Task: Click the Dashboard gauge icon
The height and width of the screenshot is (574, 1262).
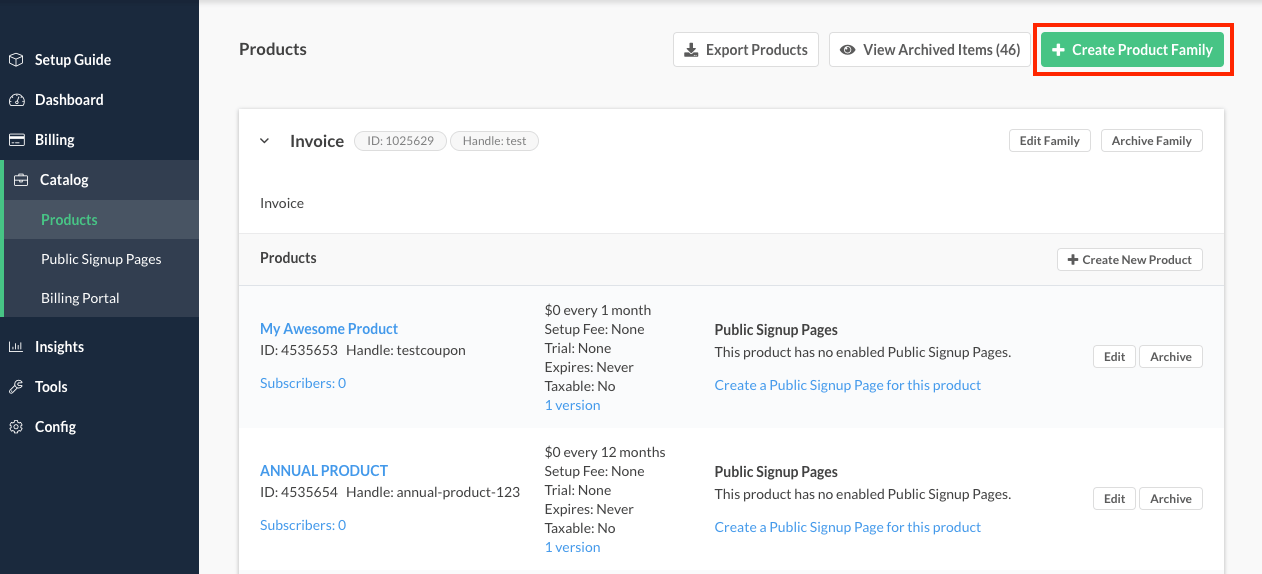Action: click(16, 100)
